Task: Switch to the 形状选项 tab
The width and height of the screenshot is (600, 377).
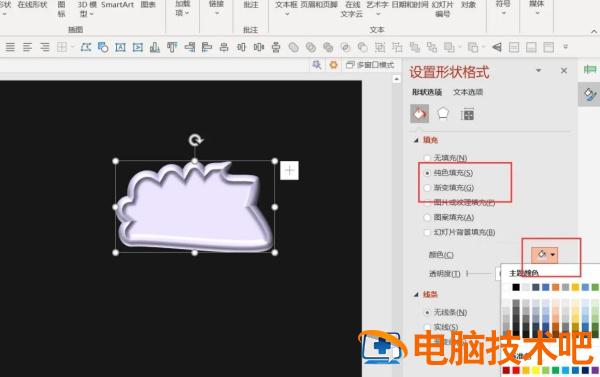Action: pos(427,92)
